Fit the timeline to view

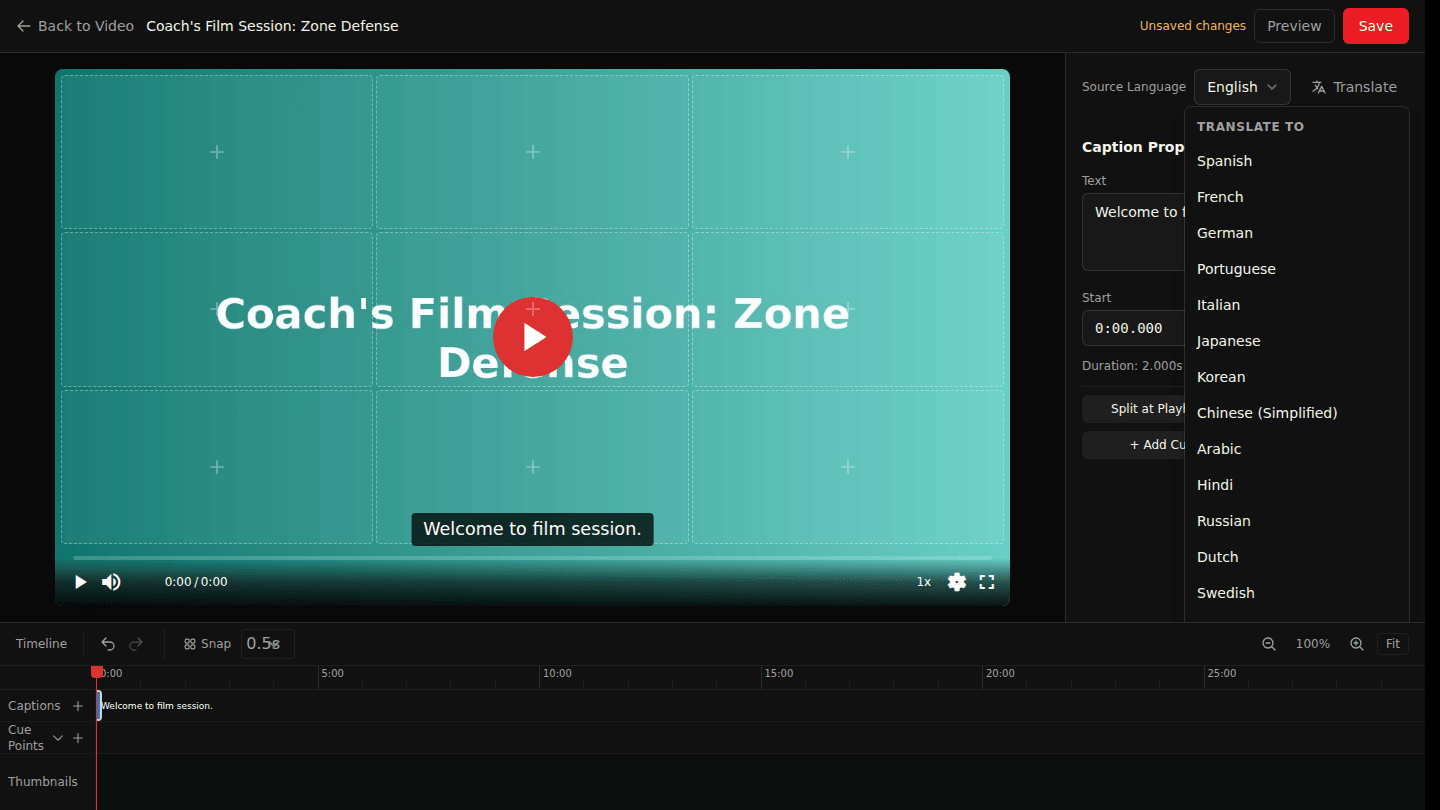point(1393,644)
